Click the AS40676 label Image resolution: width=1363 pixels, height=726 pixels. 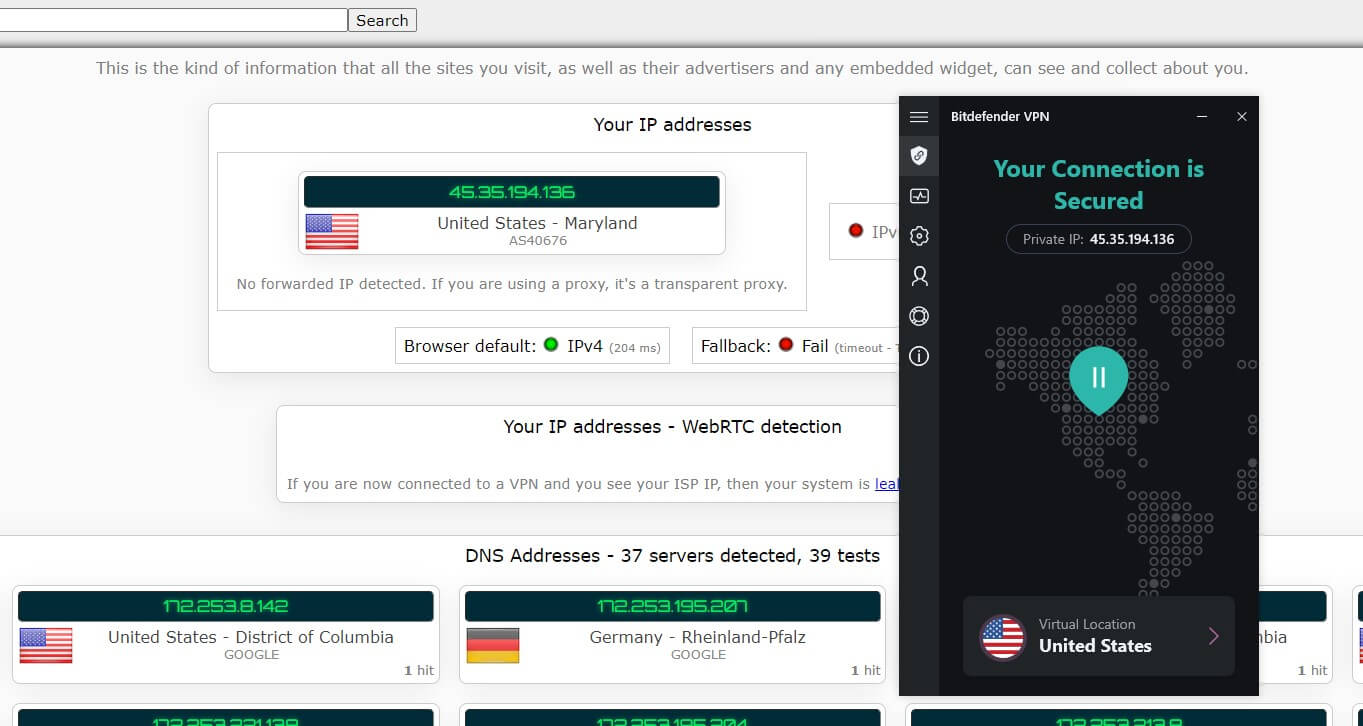coord(537,241)
